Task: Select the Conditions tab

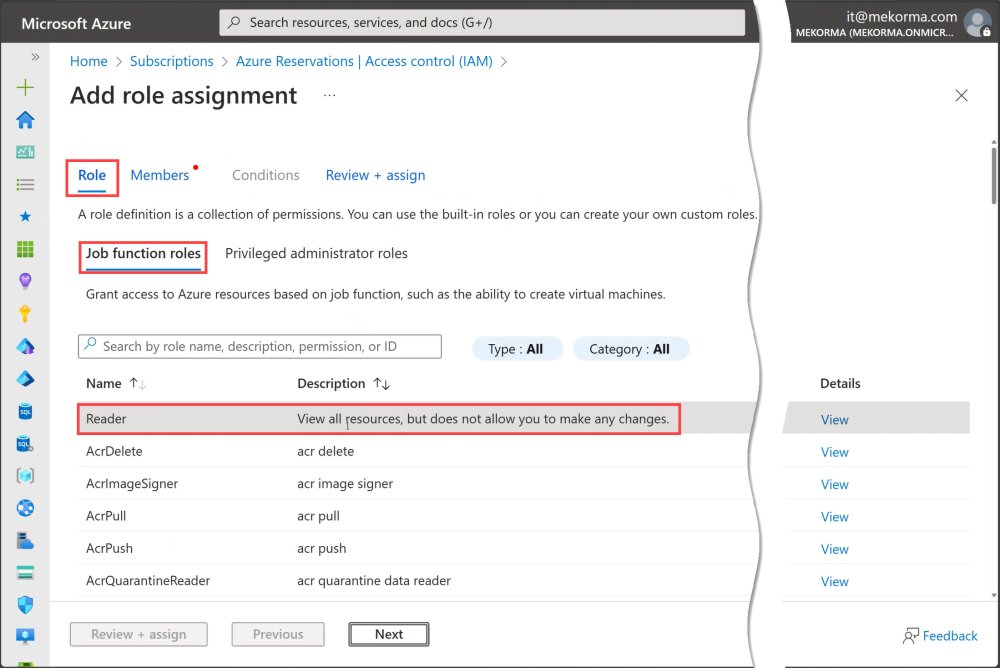Action: coord(265,175)
